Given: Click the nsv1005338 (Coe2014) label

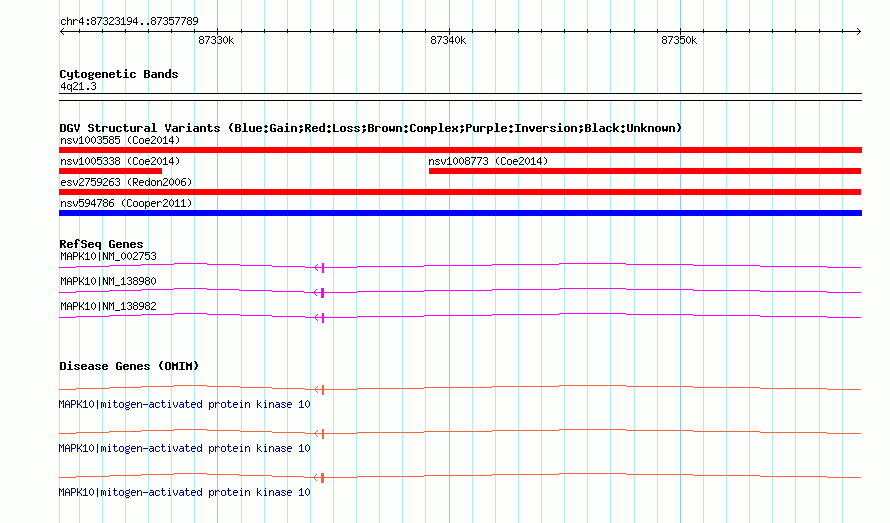Looking at the screenshot, I should [120, 161].
